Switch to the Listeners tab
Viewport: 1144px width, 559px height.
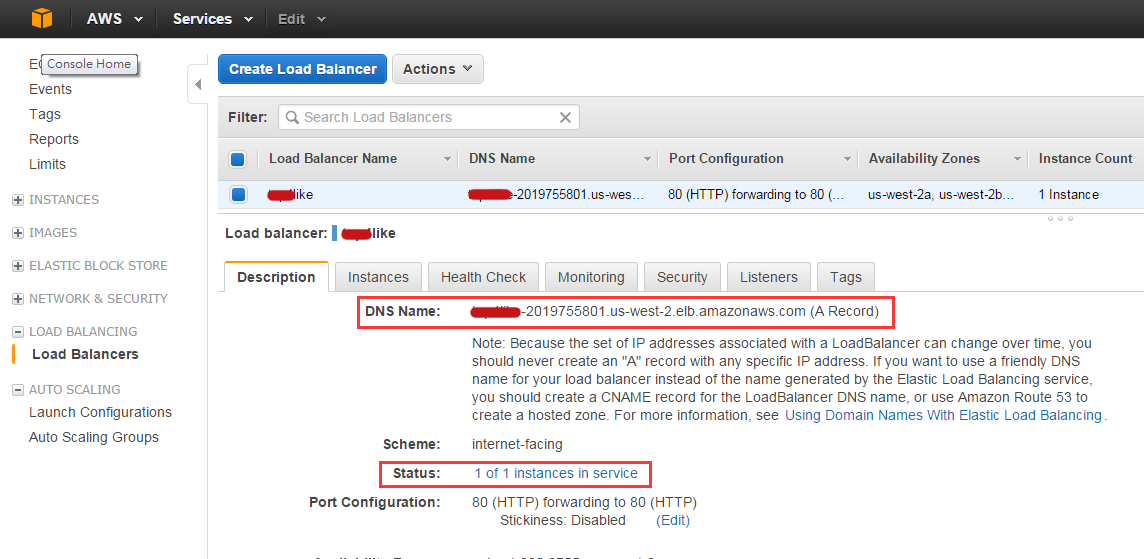(x=769, y=277)
